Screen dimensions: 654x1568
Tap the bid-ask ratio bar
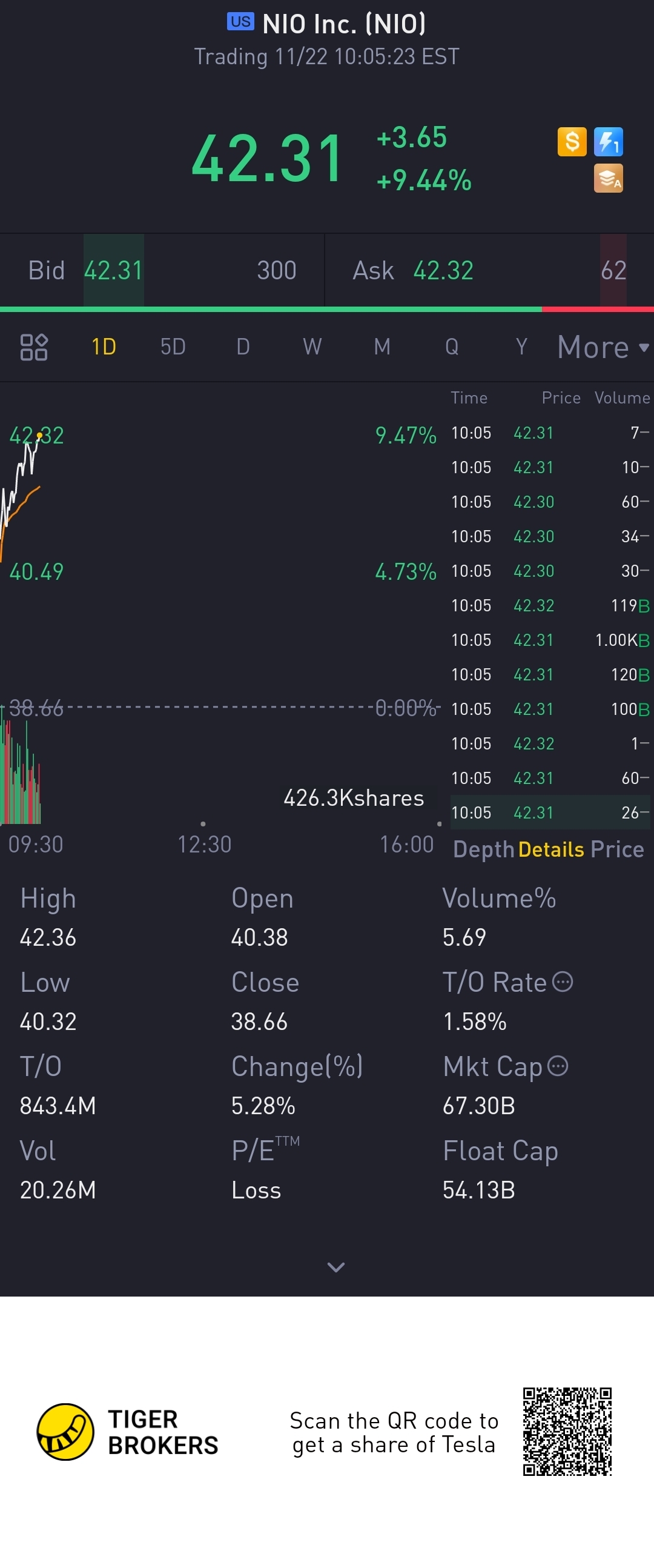(326, 309)
